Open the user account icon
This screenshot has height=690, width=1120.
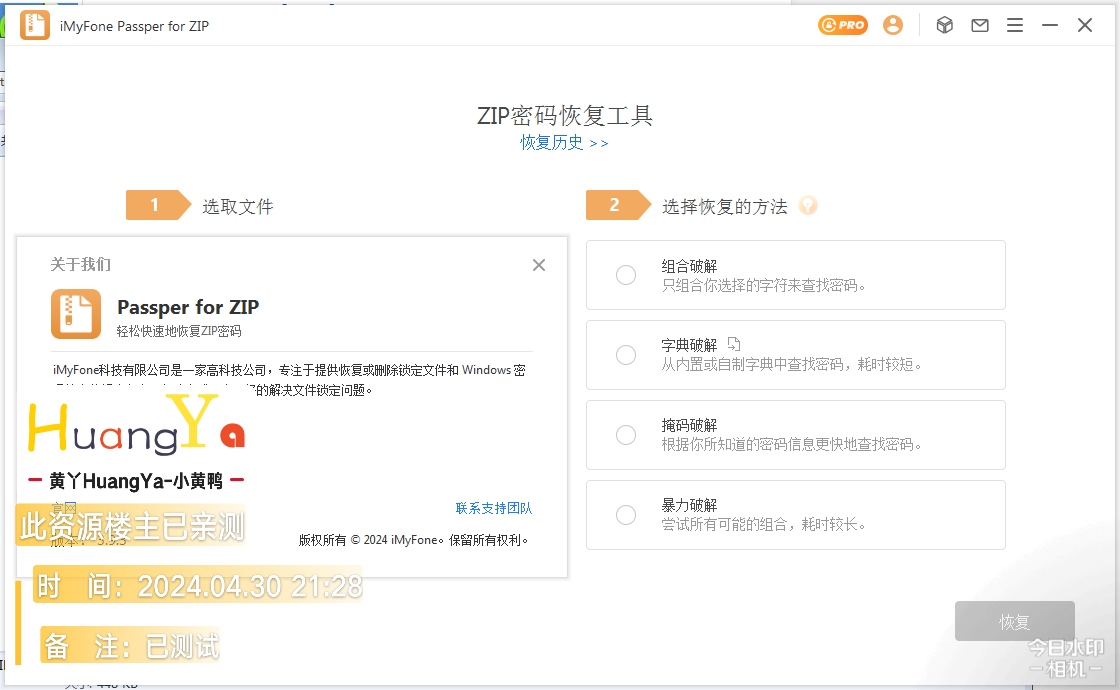pyautogui.click(x=893, y=25)
